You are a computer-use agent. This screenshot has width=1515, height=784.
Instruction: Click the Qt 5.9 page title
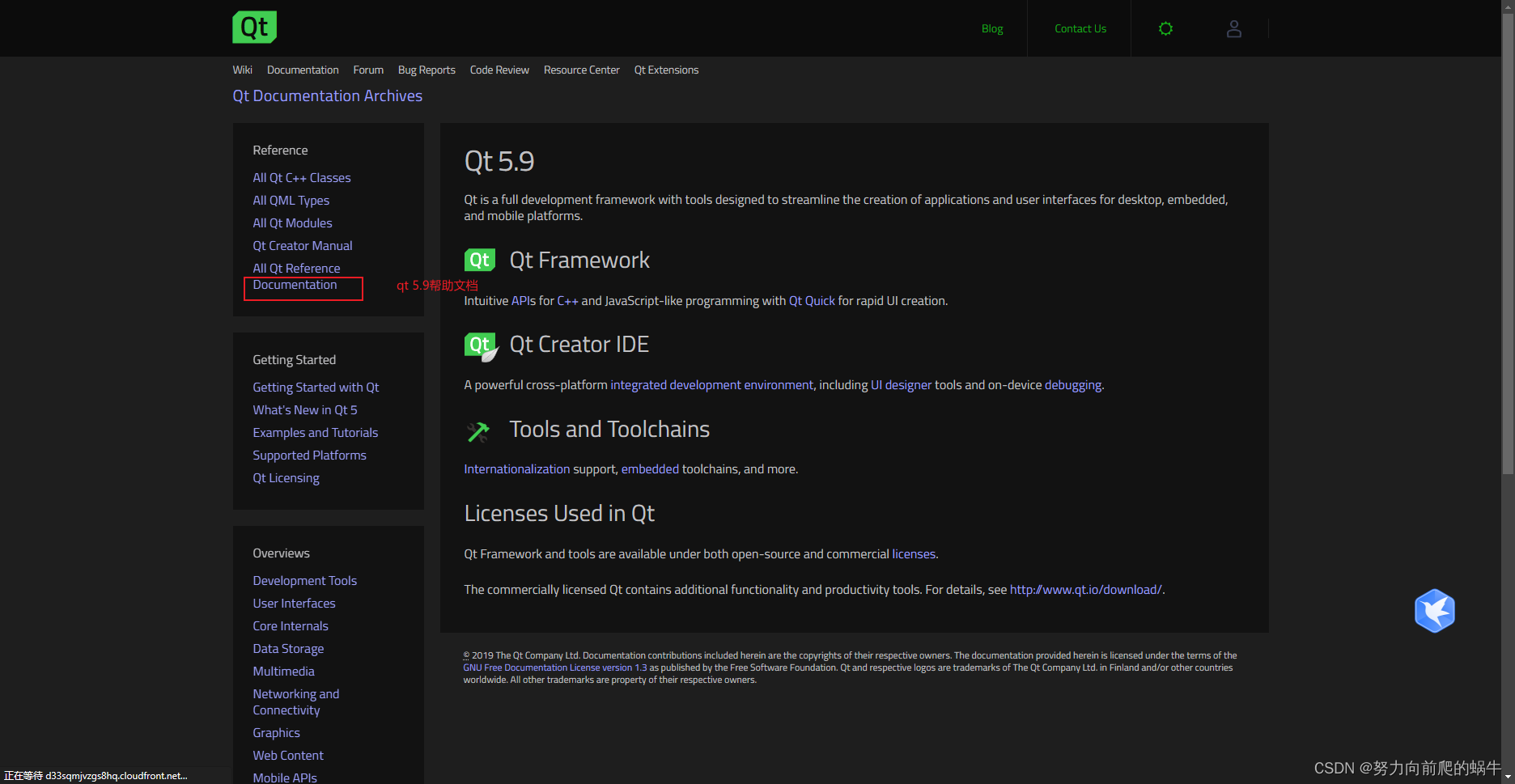point(499,161)
